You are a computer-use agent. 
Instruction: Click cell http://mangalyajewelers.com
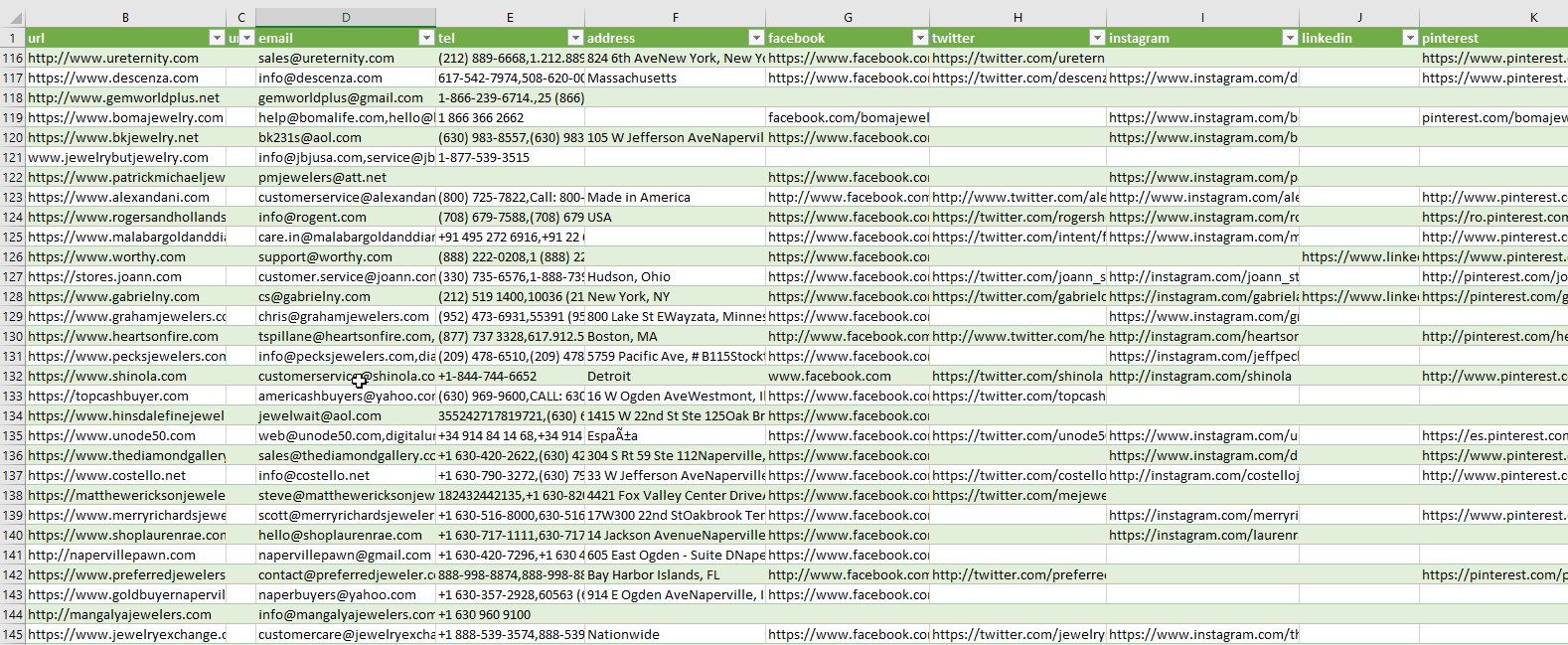(x=126, y=614)
